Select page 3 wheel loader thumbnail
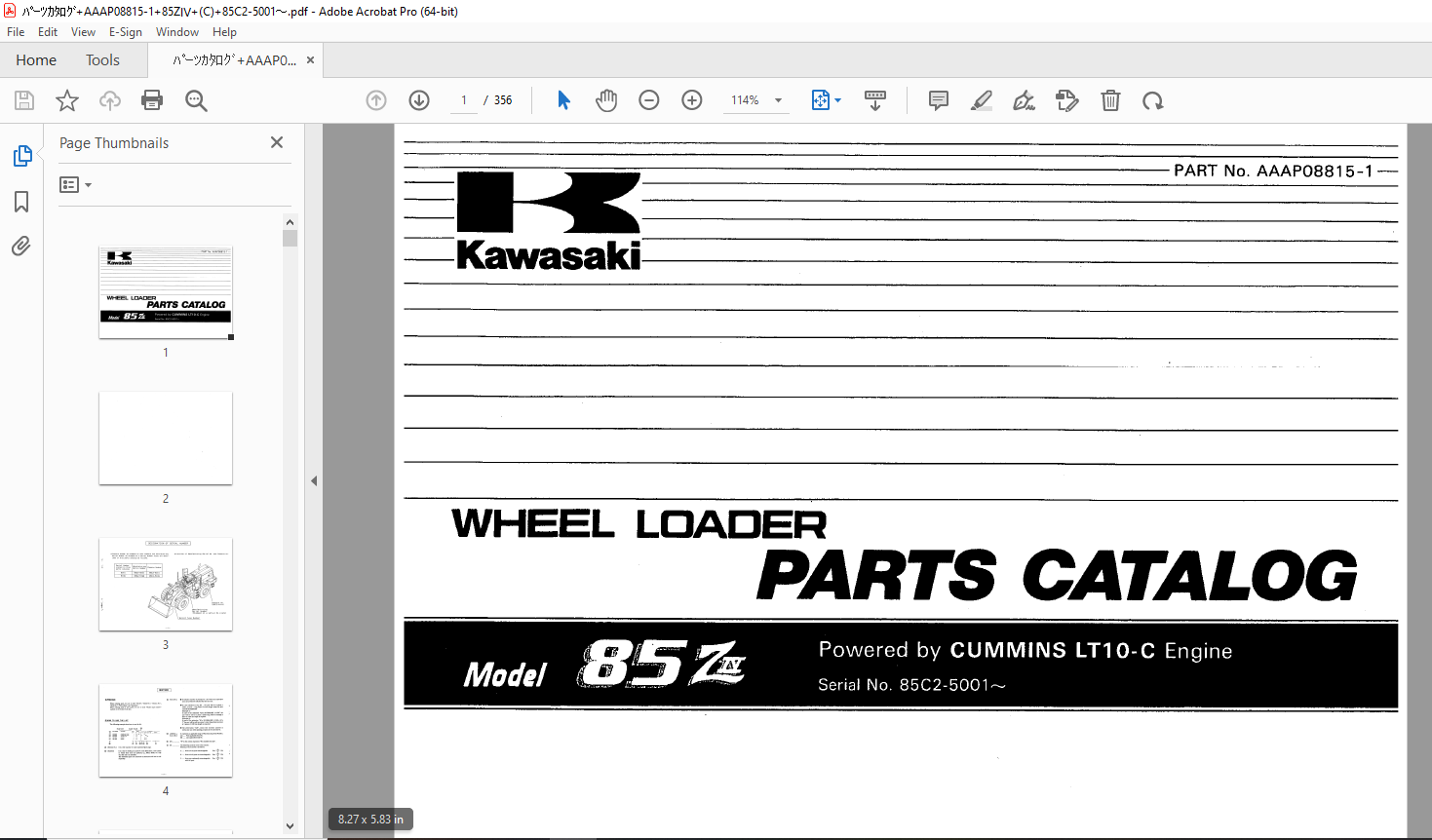Image resolution: width=1432 pixels, height=840 pixels. tap(166, 585)
